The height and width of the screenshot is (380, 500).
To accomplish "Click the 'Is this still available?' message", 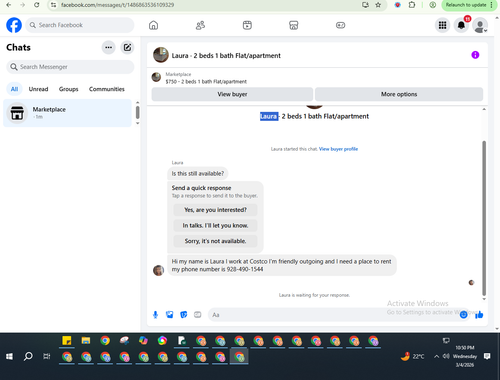I will tap(198, 173).
